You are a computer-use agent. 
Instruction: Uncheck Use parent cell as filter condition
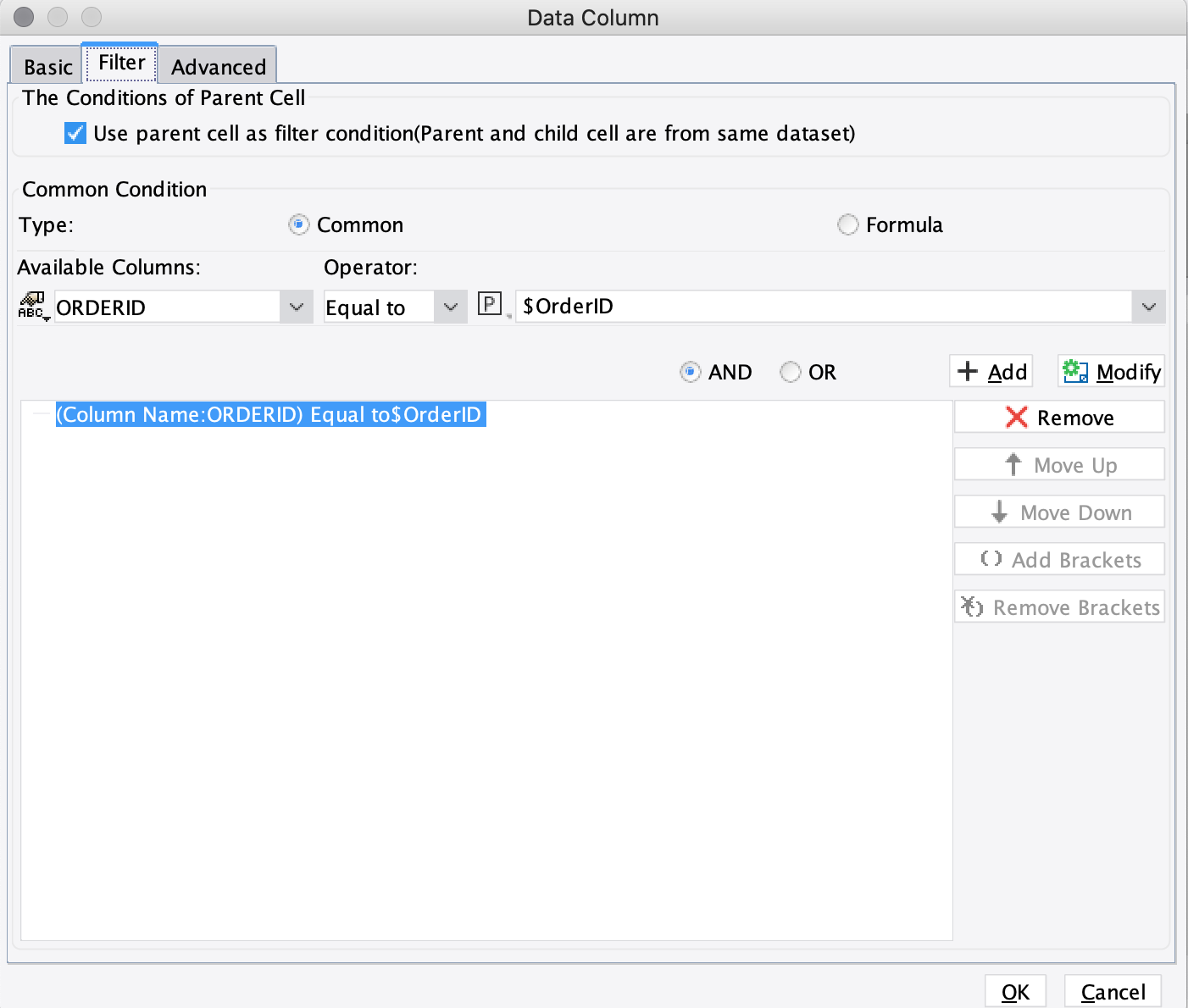click(x=75, y=134)
